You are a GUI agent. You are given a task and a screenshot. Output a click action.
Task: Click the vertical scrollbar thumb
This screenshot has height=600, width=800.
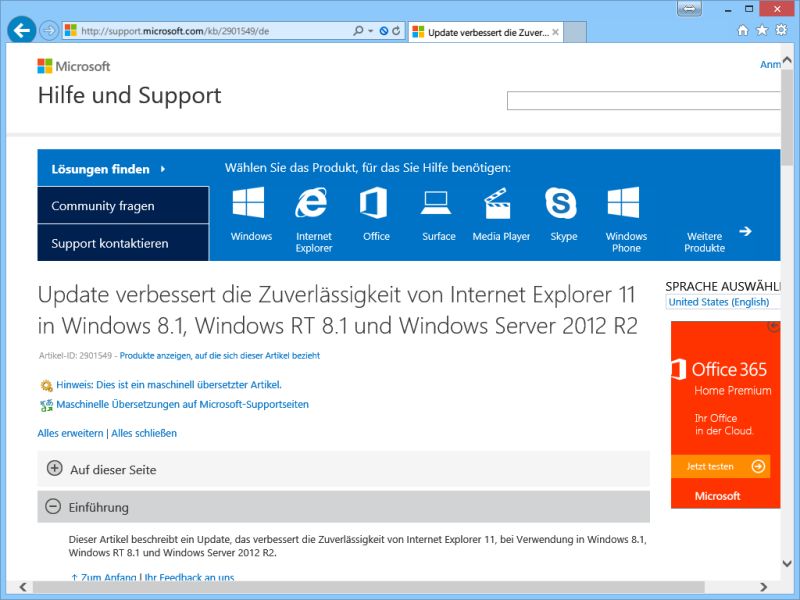pyautogui.click(x=787, y=117)
